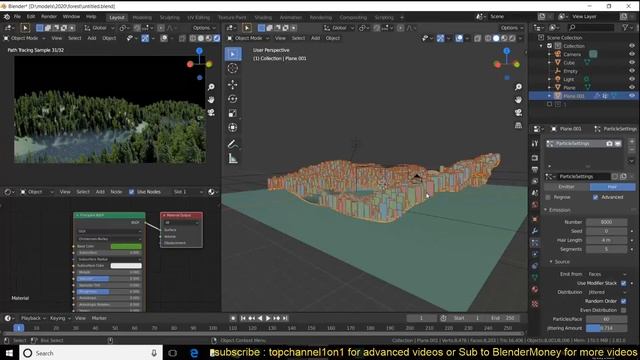Select the Cursor tool in viewport toolbar

point(233,68)
